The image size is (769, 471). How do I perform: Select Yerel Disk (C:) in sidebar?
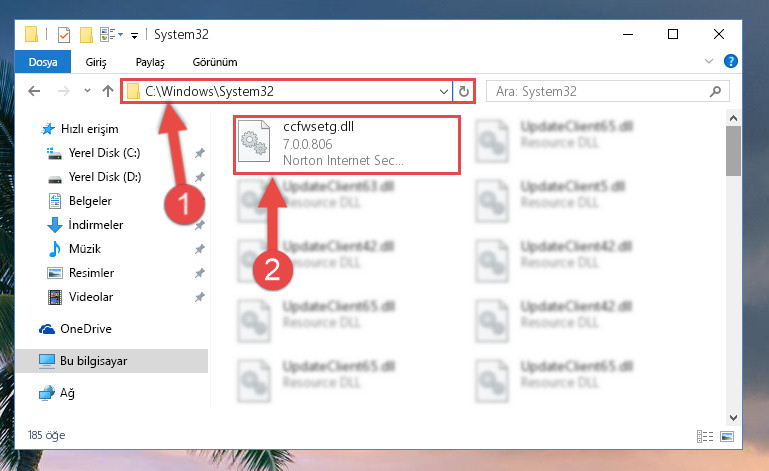(x=104, y=153)
